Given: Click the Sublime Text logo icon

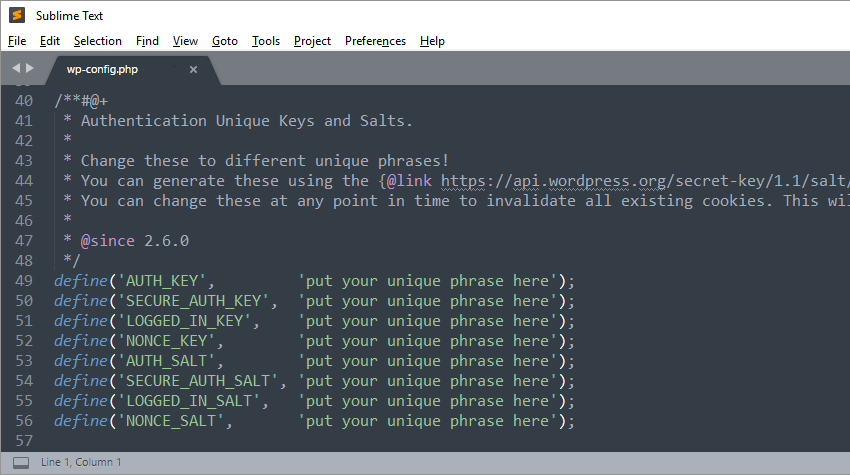Looking at the screenshot, I should click(17, 15).
